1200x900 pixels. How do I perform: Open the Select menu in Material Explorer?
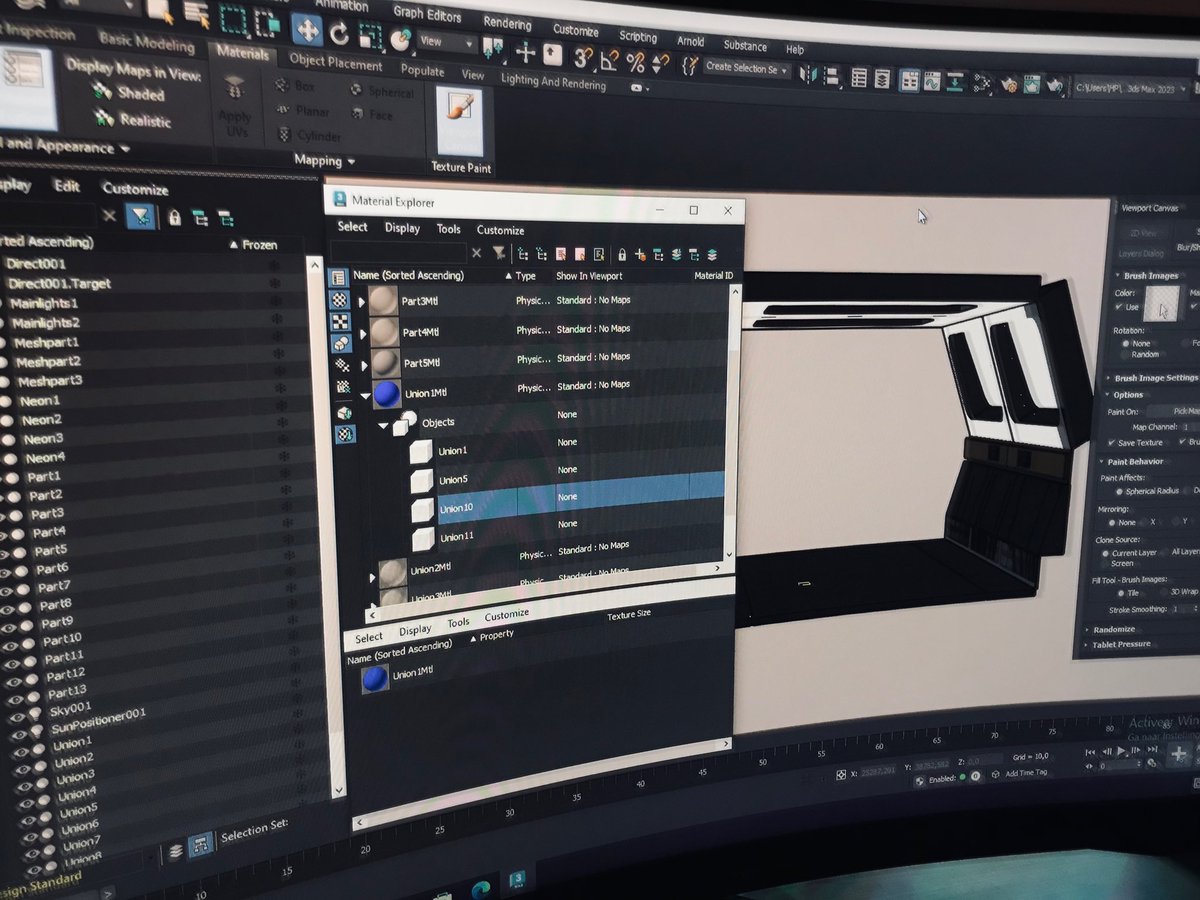click(352, 226)
